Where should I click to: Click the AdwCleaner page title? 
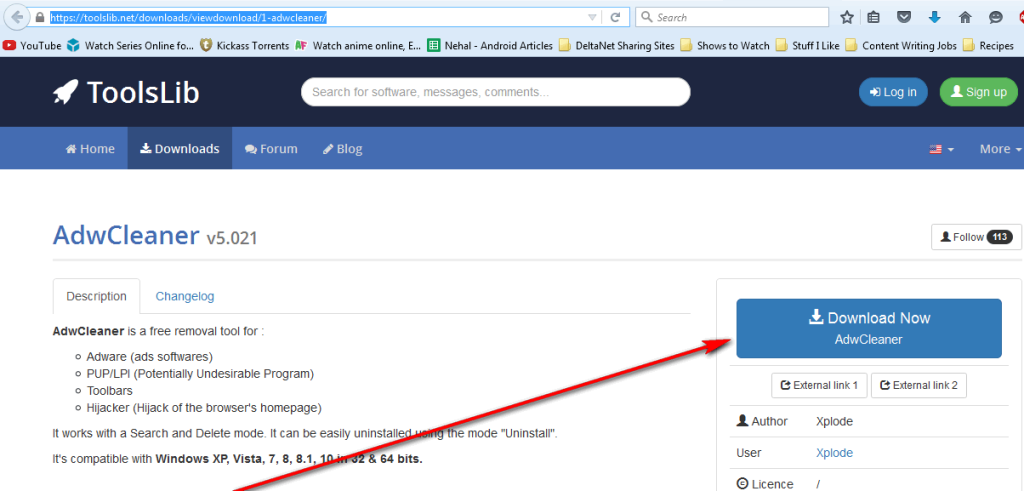pyautogui.click(x=126, y=235)
